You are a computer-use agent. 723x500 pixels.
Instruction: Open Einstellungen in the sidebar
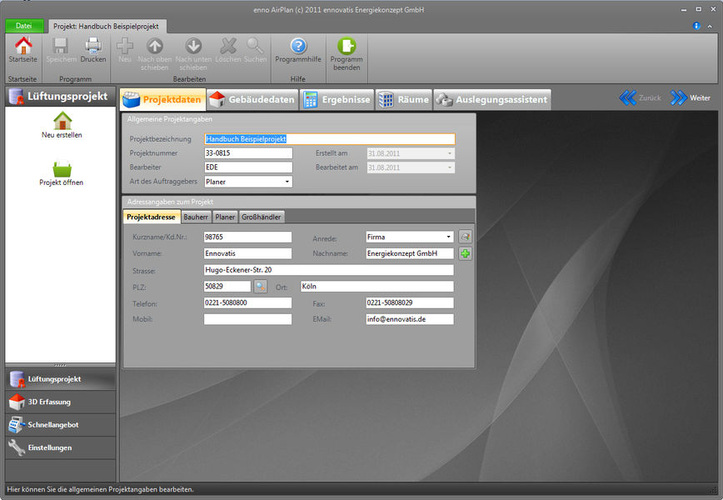50,448
